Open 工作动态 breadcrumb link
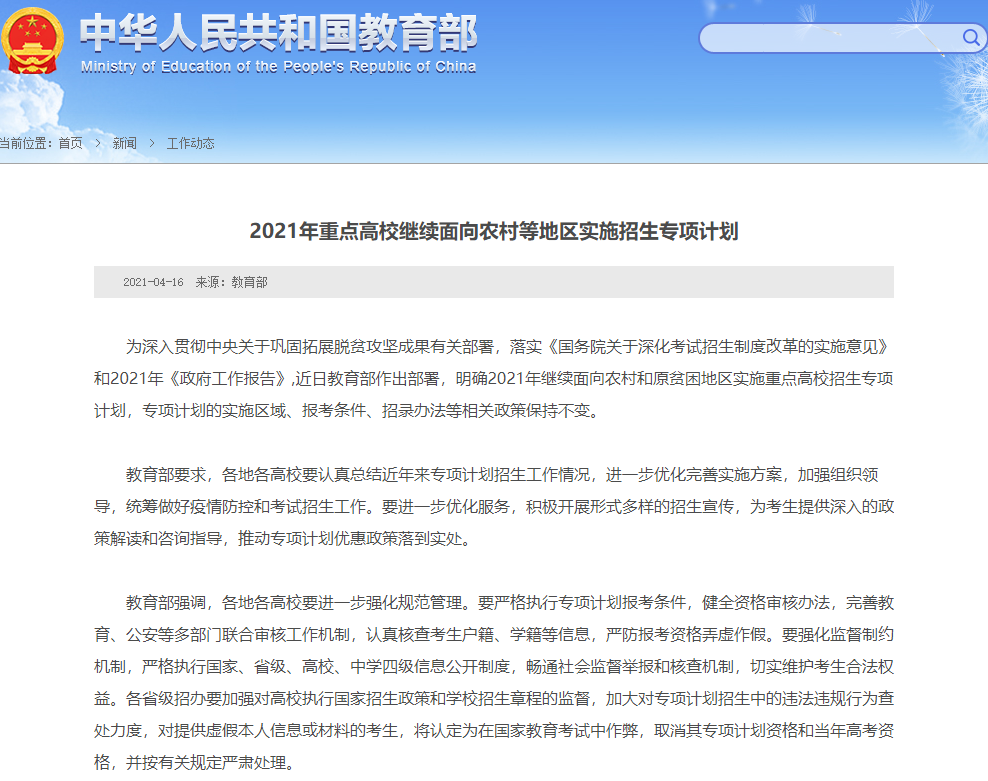Viewport: 988px width, 781px height. pyautogui.click(x=190, y=143)
